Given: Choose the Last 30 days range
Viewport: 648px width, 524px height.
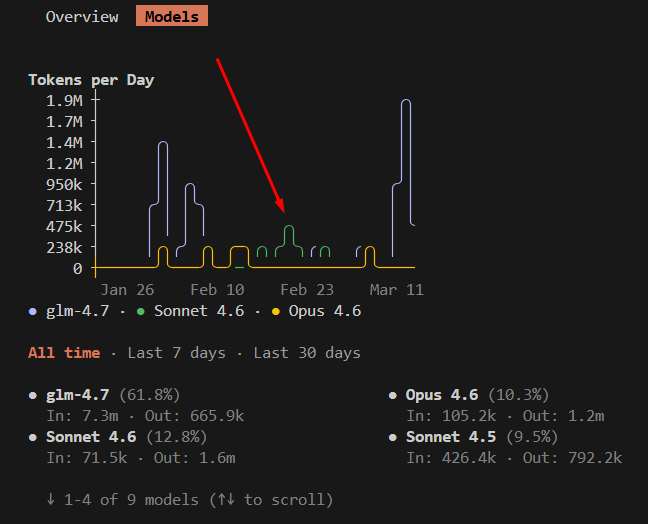Looking at the screenshot, I should click(x=307, y=353).
